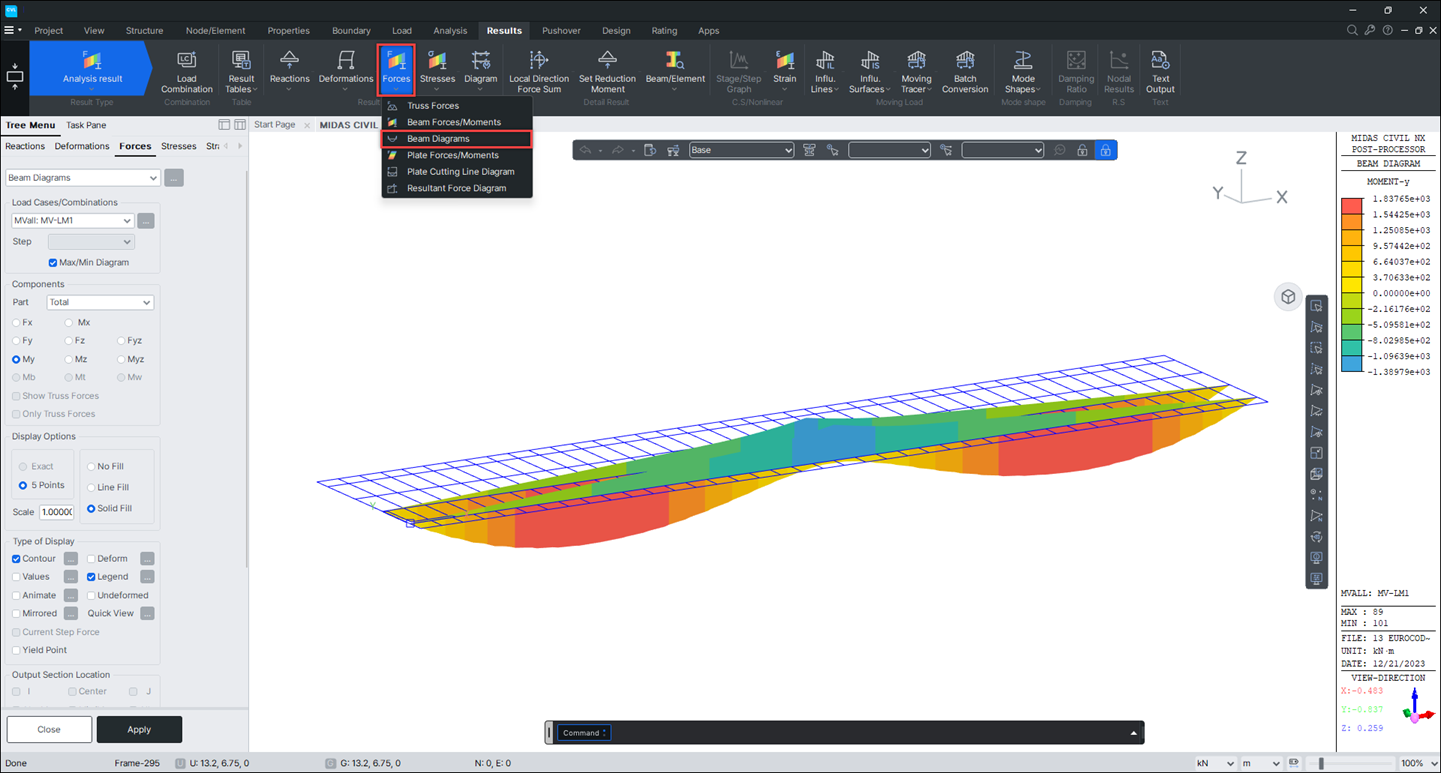Image resolution: width=1441 pixels, height=773 pixels.
Task: Open the Mode Shapes tool
Action: [x=1022, y=71]
